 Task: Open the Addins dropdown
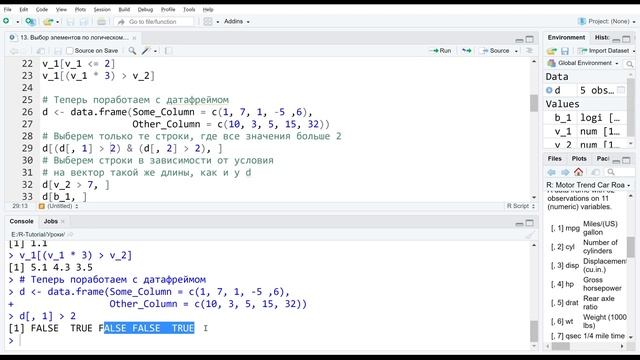(237, 21)
